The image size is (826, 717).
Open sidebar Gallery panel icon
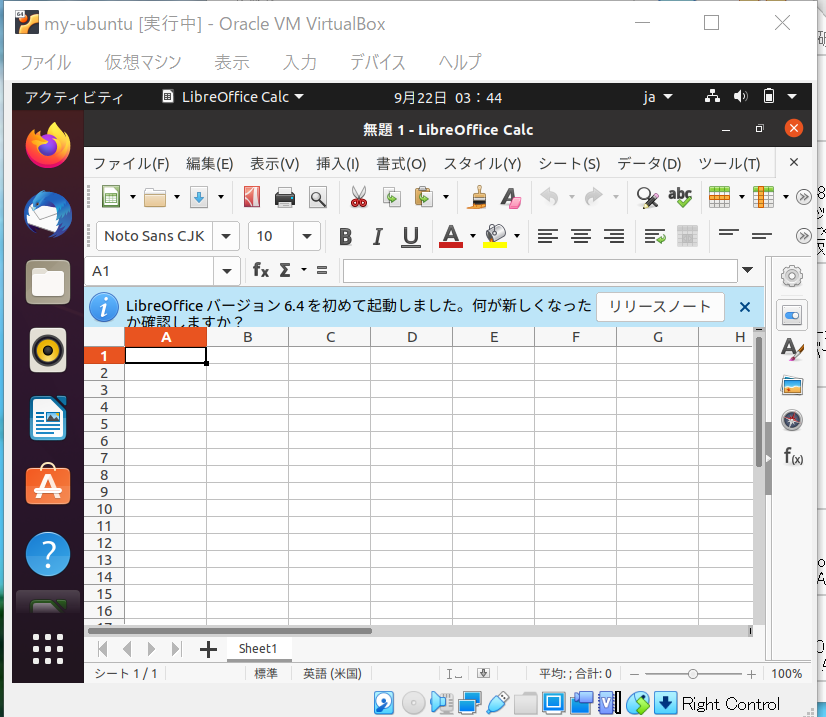(x=792, y=386)
